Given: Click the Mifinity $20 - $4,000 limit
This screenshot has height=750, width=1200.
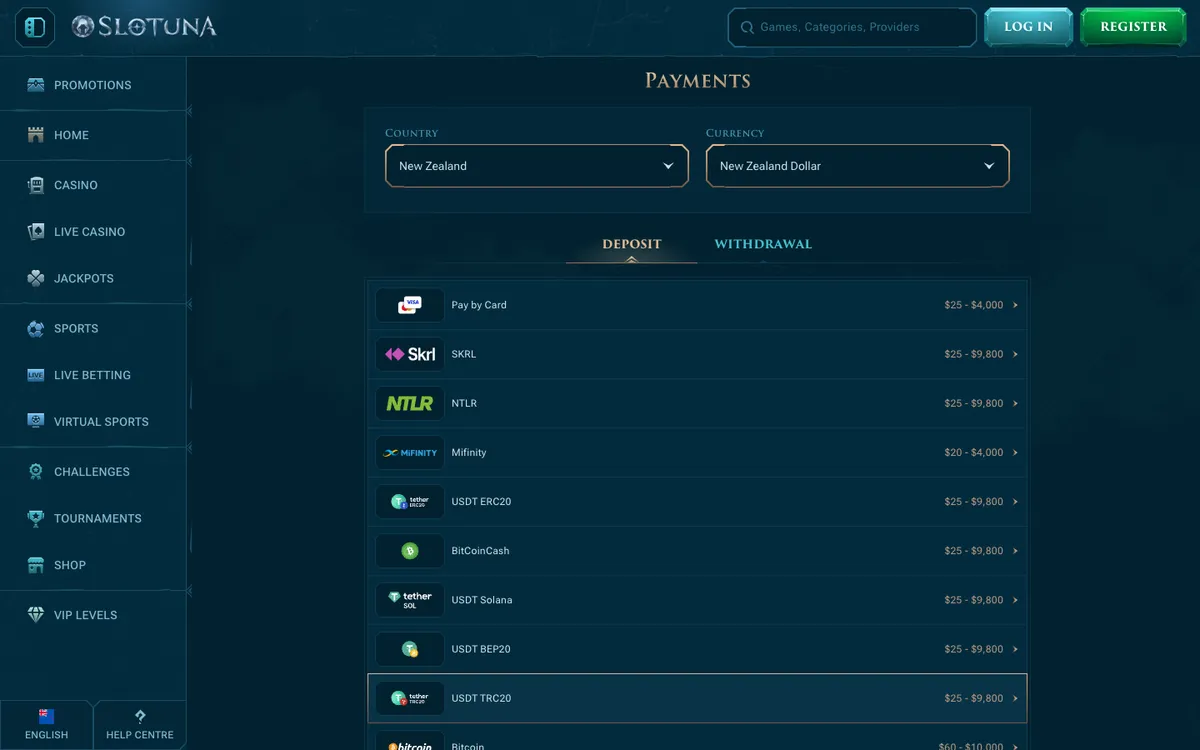Looking at the screenshot, I should click(973, 452).
